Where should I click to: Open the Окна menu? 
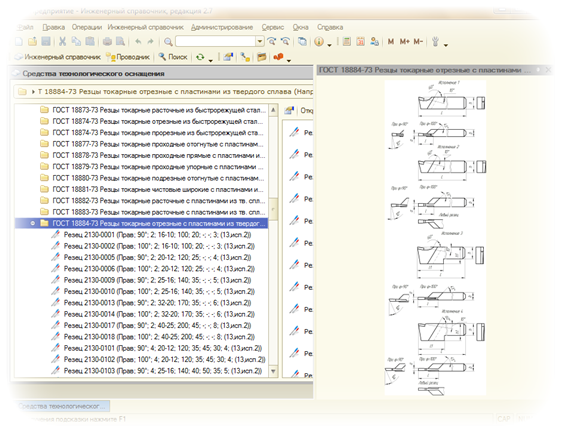(301, 27)
